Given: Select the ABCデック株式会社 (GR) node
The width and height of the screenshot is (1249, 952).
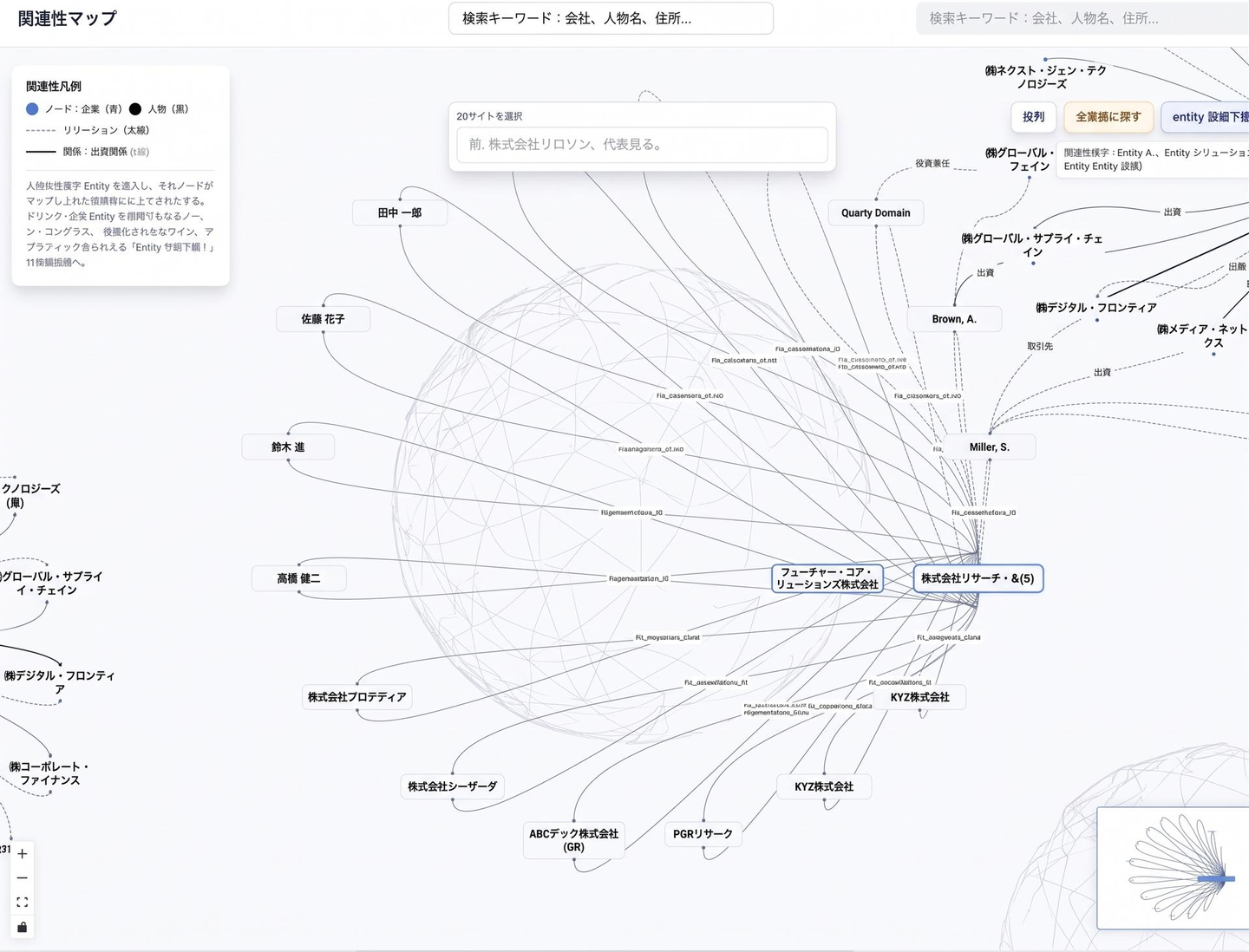Looking at the screenshot, I should point(574,840).
